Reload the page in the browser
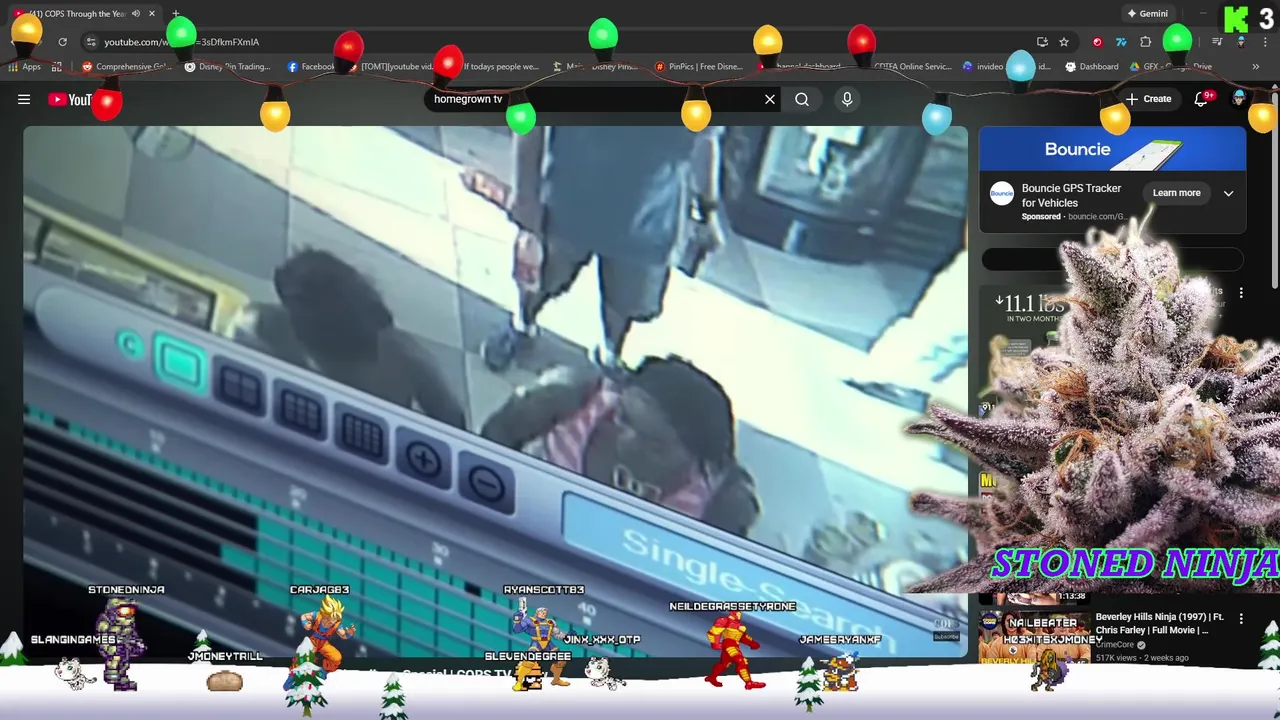The width and height of the screenshot is (1280, 720). (62, 42)
